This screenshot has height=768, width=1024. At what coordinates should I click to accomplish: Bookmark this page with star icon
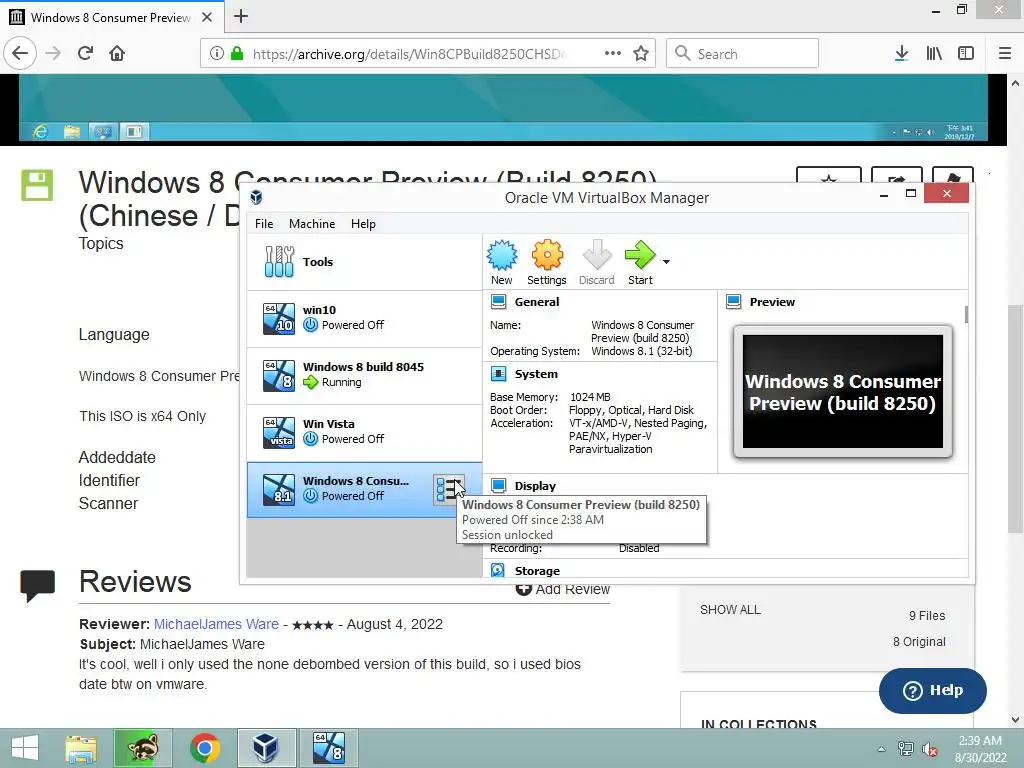pos(641,53)
